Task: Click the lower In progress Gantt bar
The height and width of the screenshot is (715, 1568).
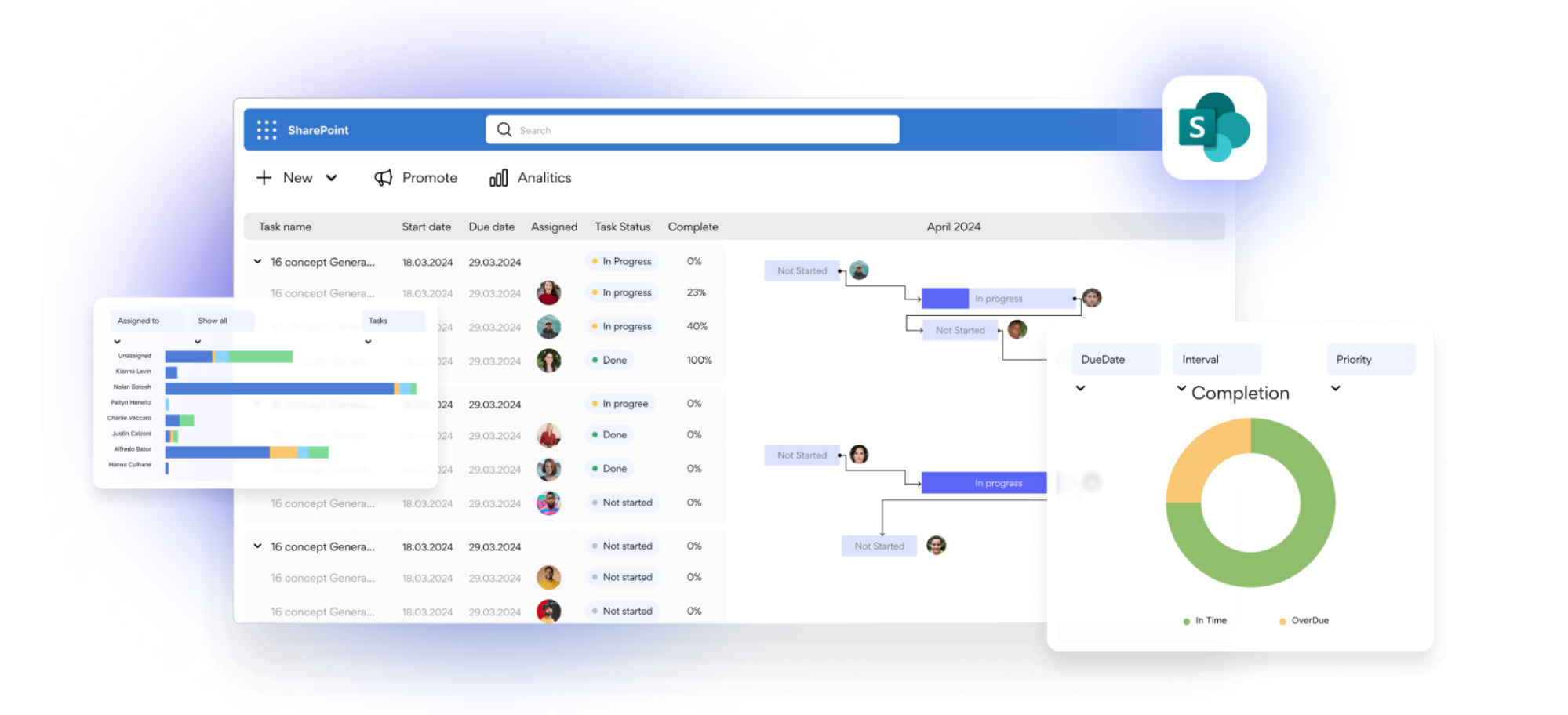Action: tap(984, 483)
